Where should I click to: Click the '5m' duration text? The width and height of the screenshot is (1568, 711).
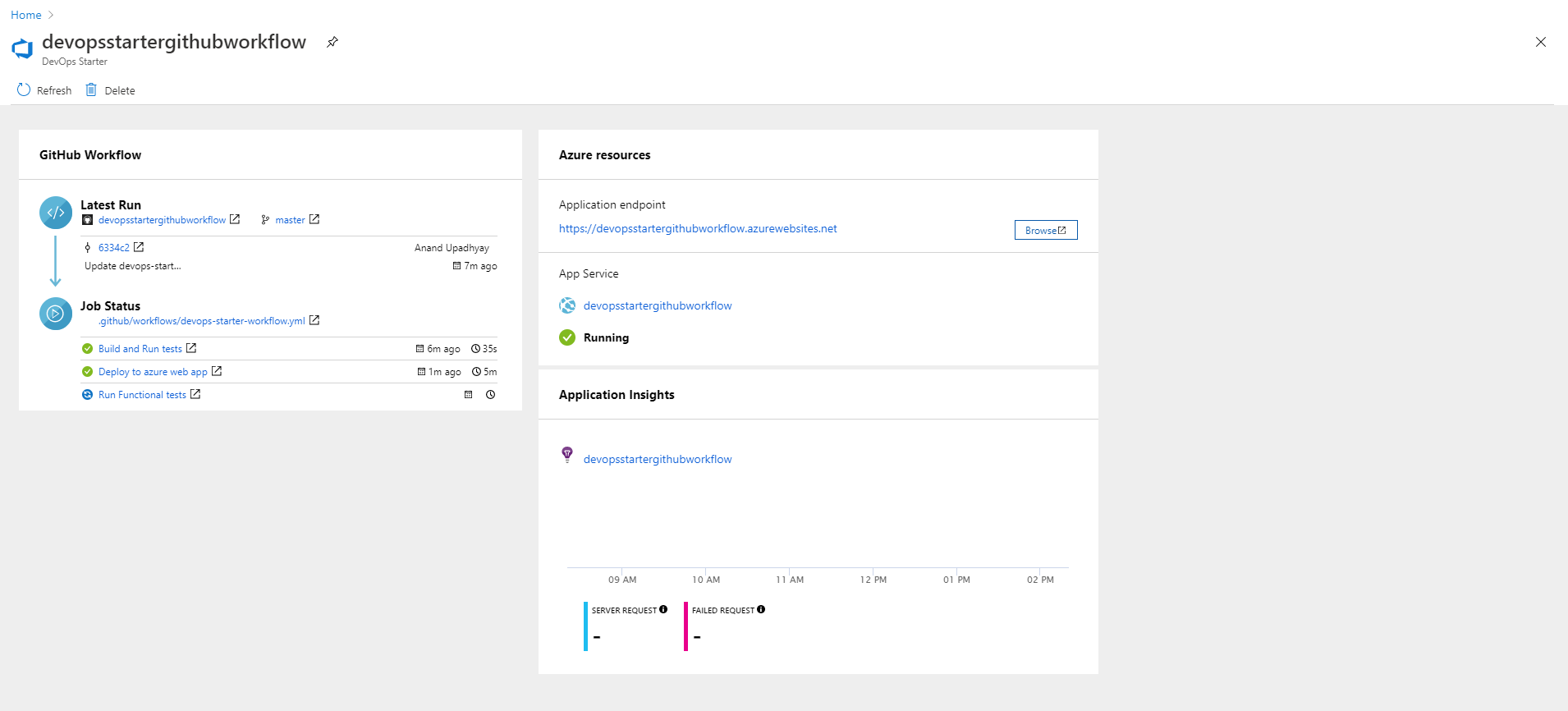490,372
